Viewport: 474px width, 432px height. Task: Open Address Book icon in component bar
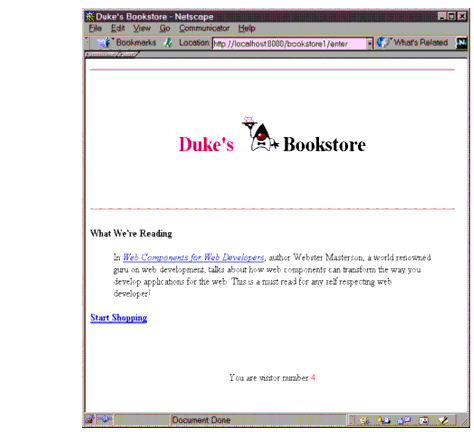[424, 420]
